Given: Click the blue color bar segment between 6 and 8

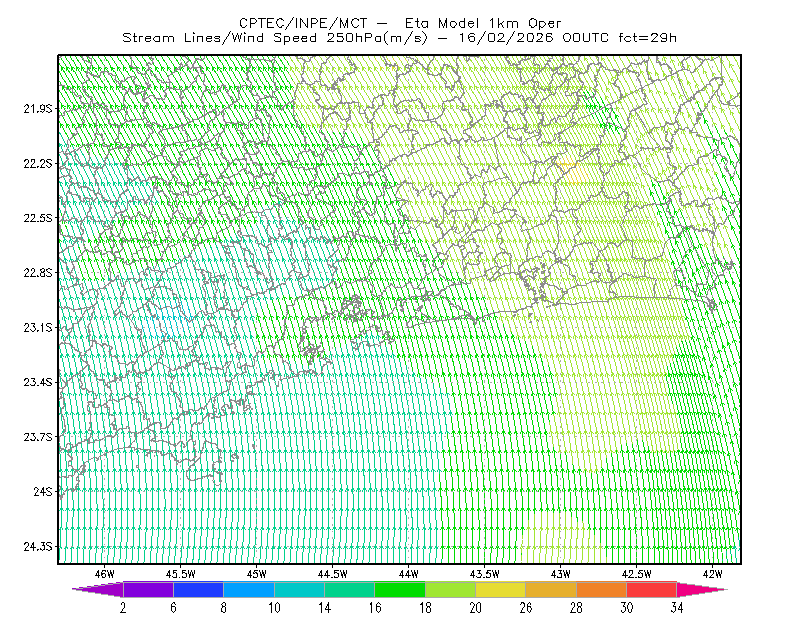Looking at the screenshot, I should coord(198,589).
